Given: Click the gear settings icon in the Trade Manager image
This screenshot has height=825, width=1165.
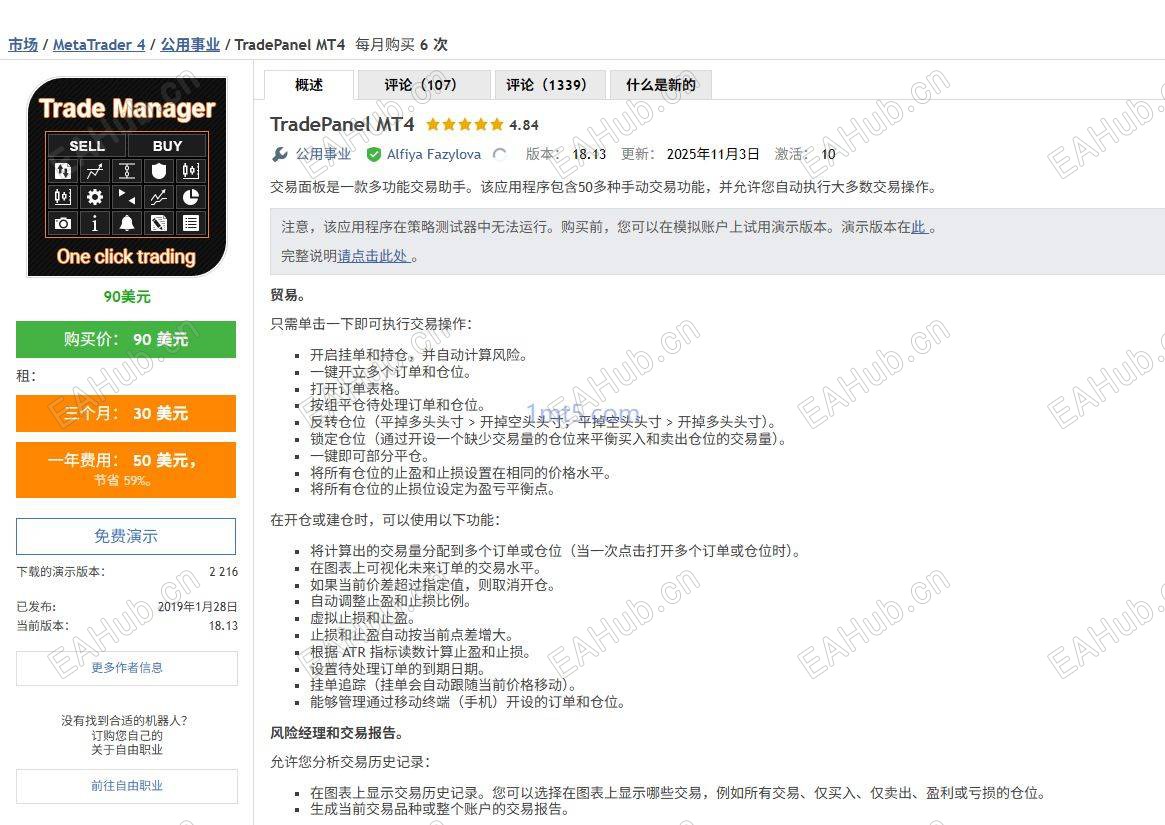Looking at the screenshot, I should (94, 197).
